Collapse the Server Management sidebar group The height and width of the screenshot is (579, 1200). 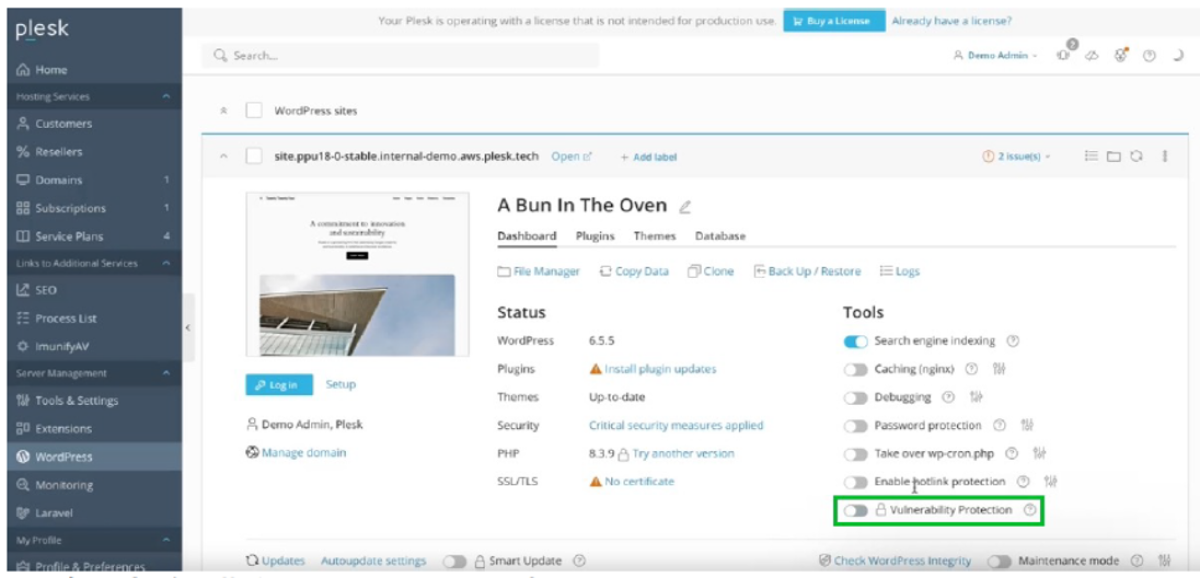pyautogui.click(x=166, y=373)
